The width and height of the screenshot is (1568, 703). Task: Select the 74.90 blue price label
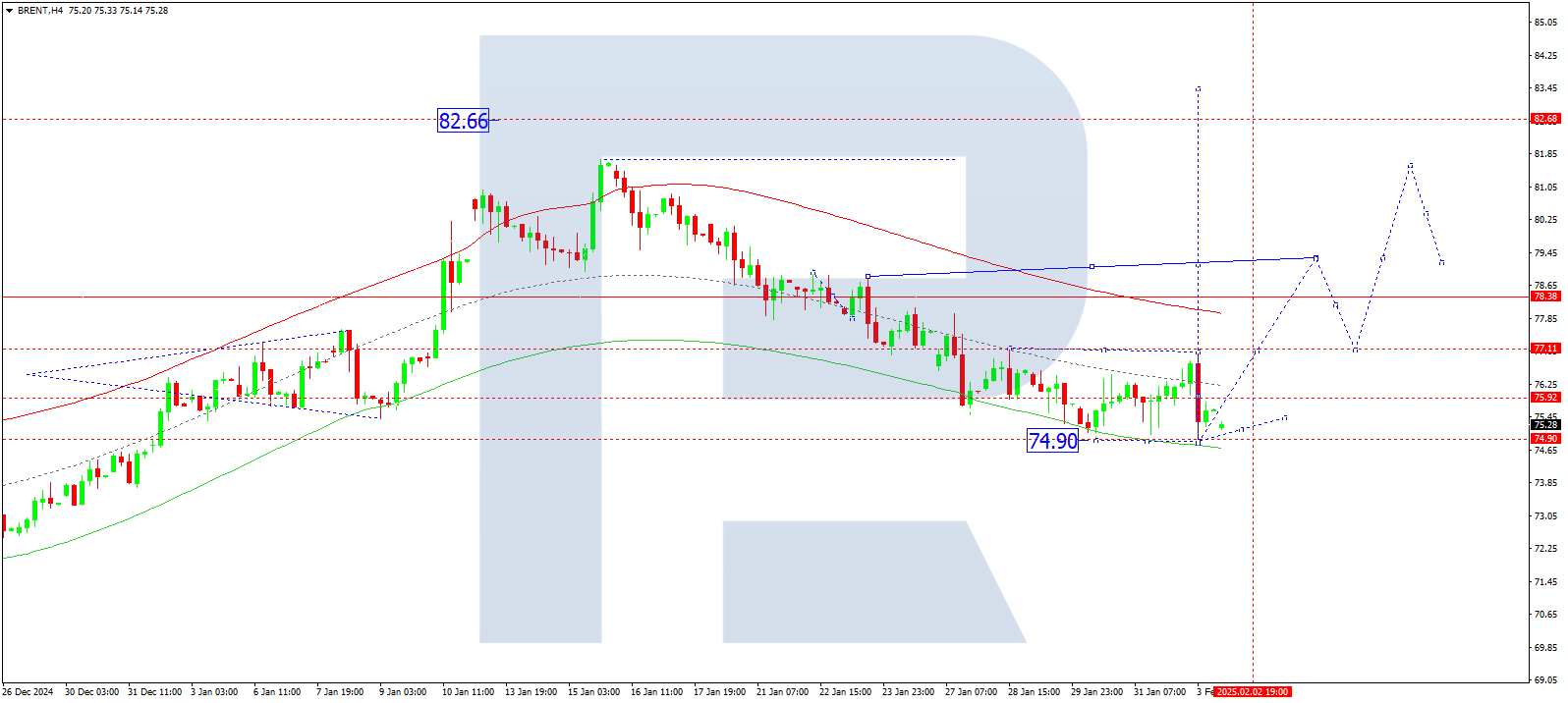coord(1052,441)
